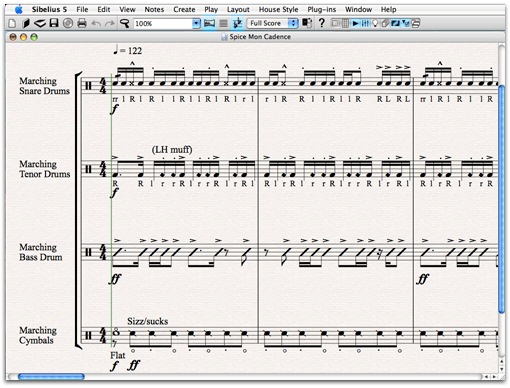Toggle the Keypad window

tap(345, 23)
